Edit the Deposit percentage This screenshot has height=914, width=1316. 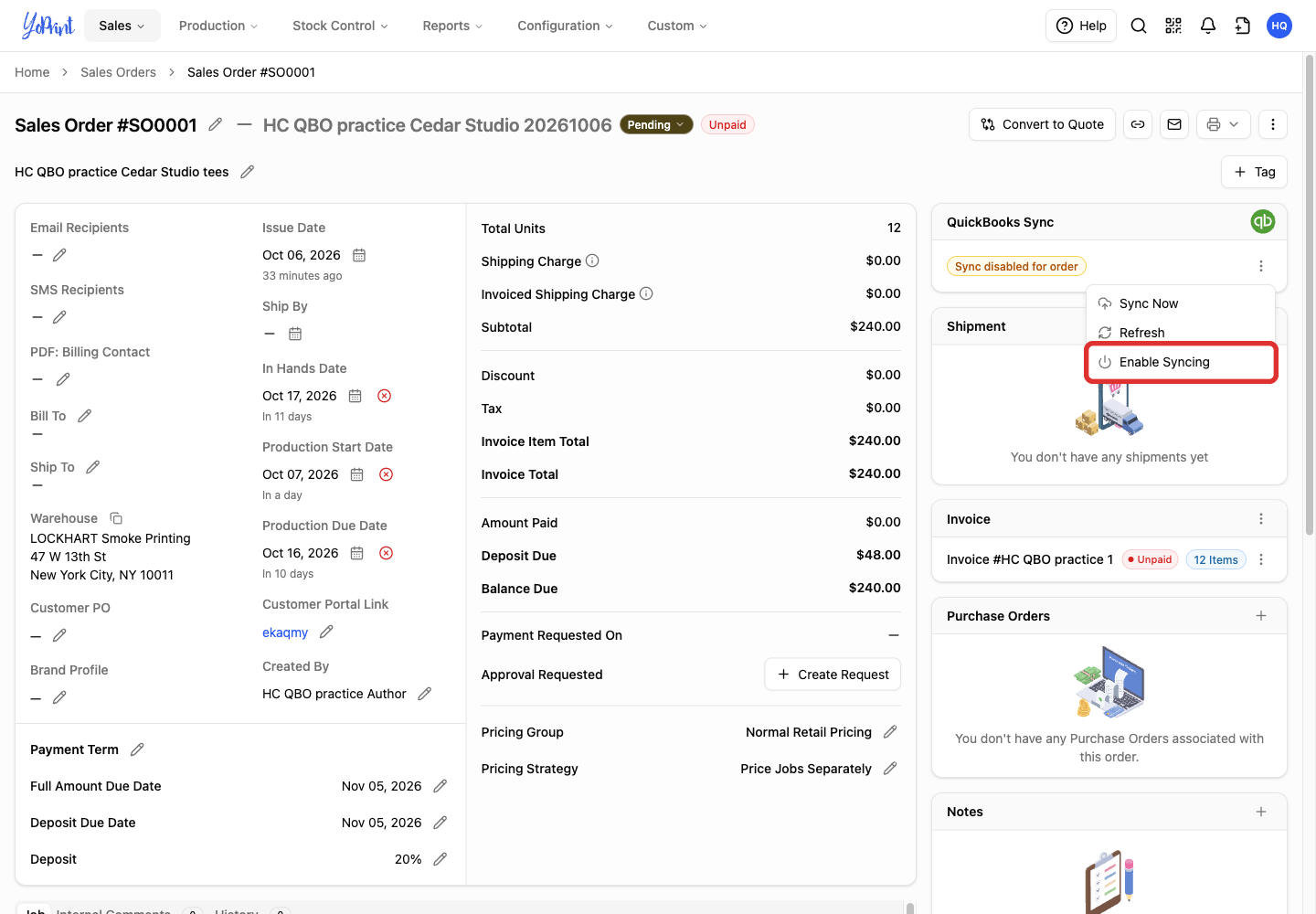(440, 859)
